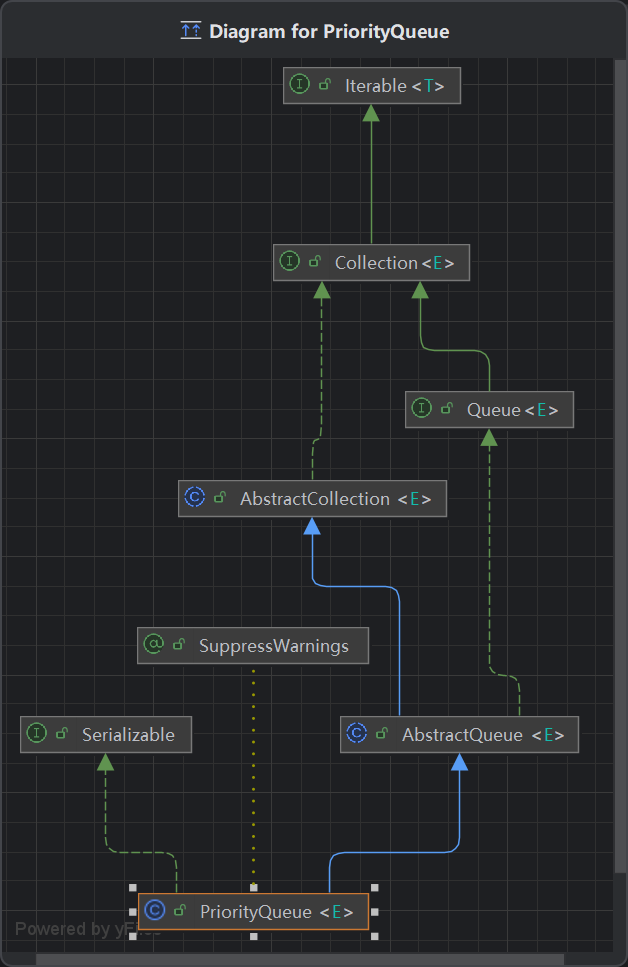628x967 pixels.
Task: Click the Iterable public visibility lock icon
Action: coord(325,84)
